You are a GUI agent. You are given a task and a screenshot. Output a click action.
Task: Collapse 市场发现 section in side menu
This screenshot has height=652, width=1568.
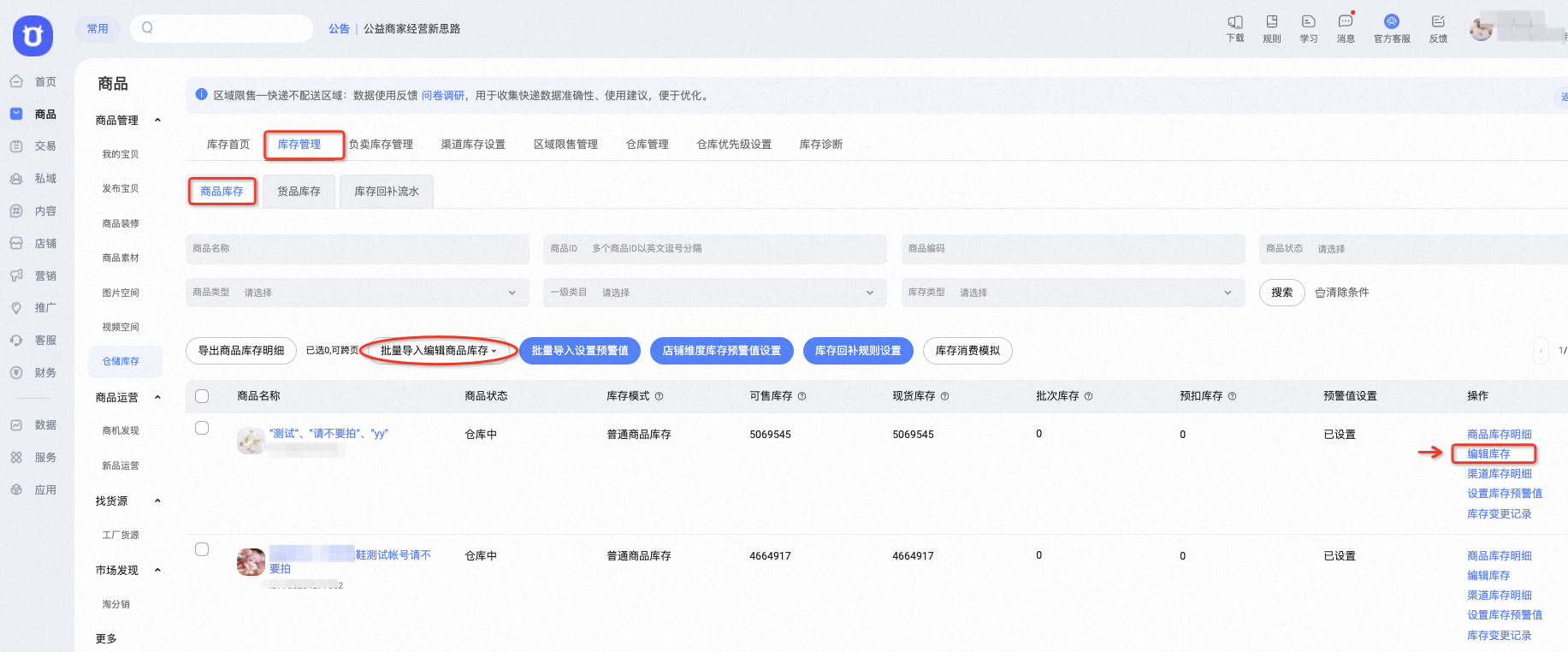tap(157, 571)
